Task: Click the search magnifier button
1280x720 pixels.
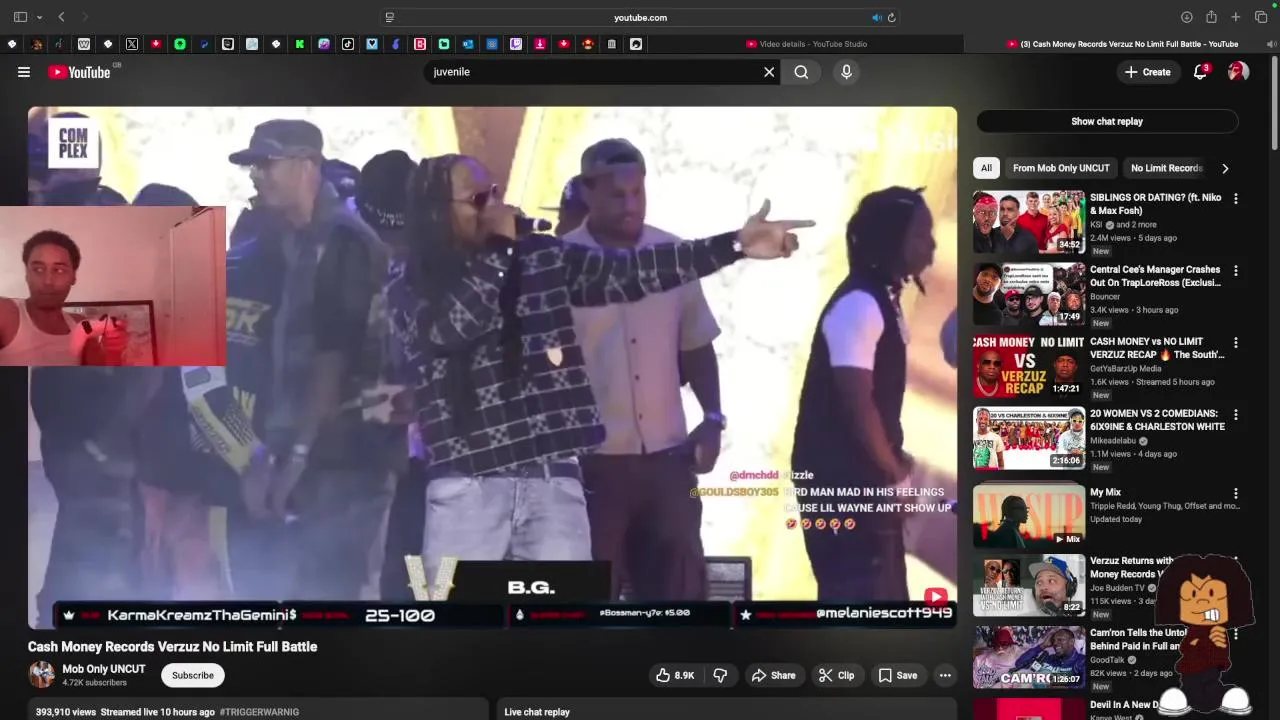Action: click(801, 72)
